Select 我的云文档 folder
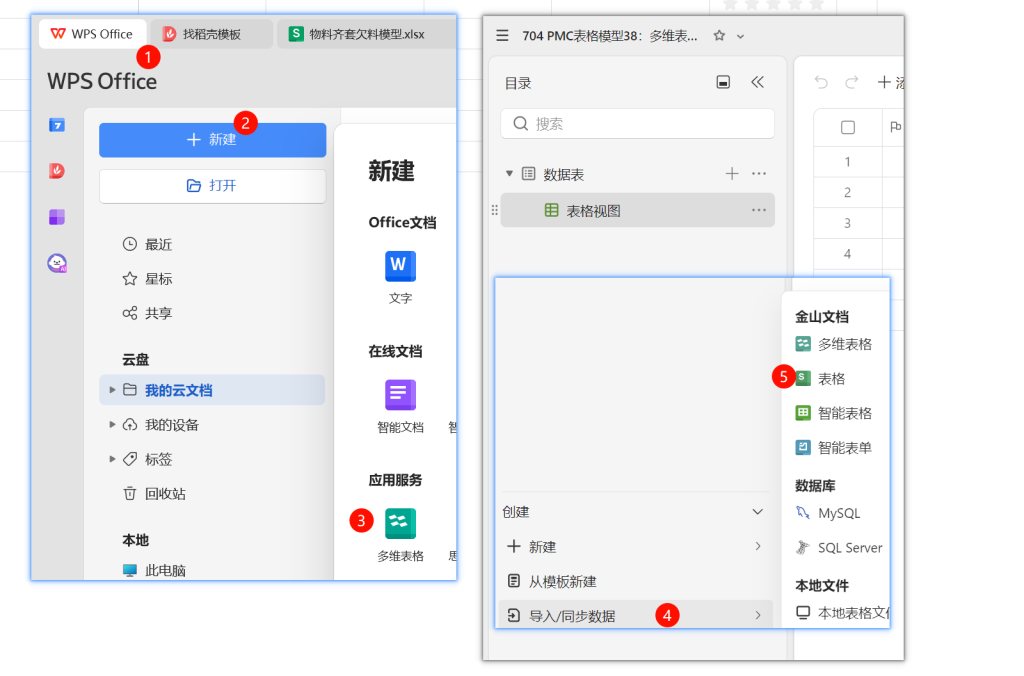The image size is (1024, 676). [x=212, y=390]
